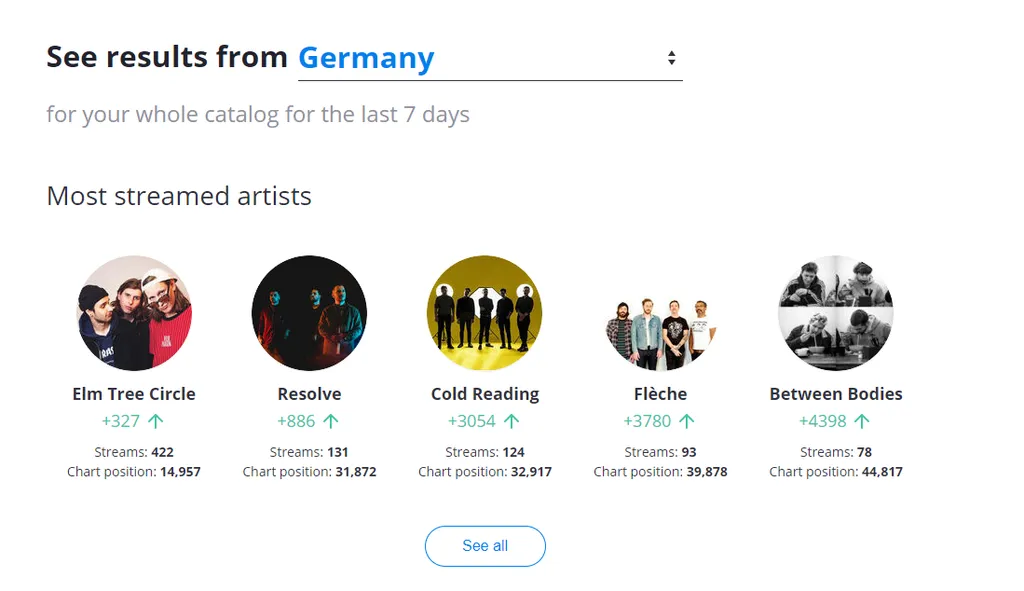Click the Resolve artist name
The height and width of the screenshot is (591, 1024).
(309, 393)
